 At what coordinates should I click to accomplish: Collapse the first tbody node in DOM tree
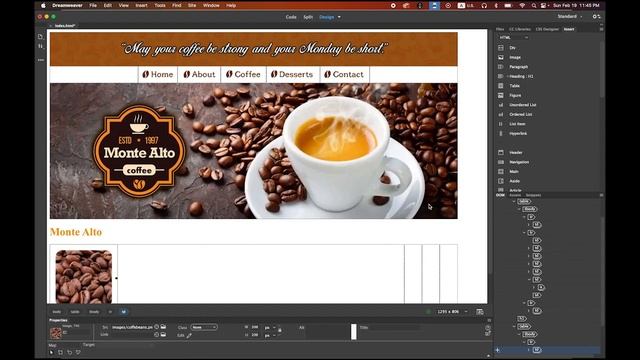coord(520,209)
